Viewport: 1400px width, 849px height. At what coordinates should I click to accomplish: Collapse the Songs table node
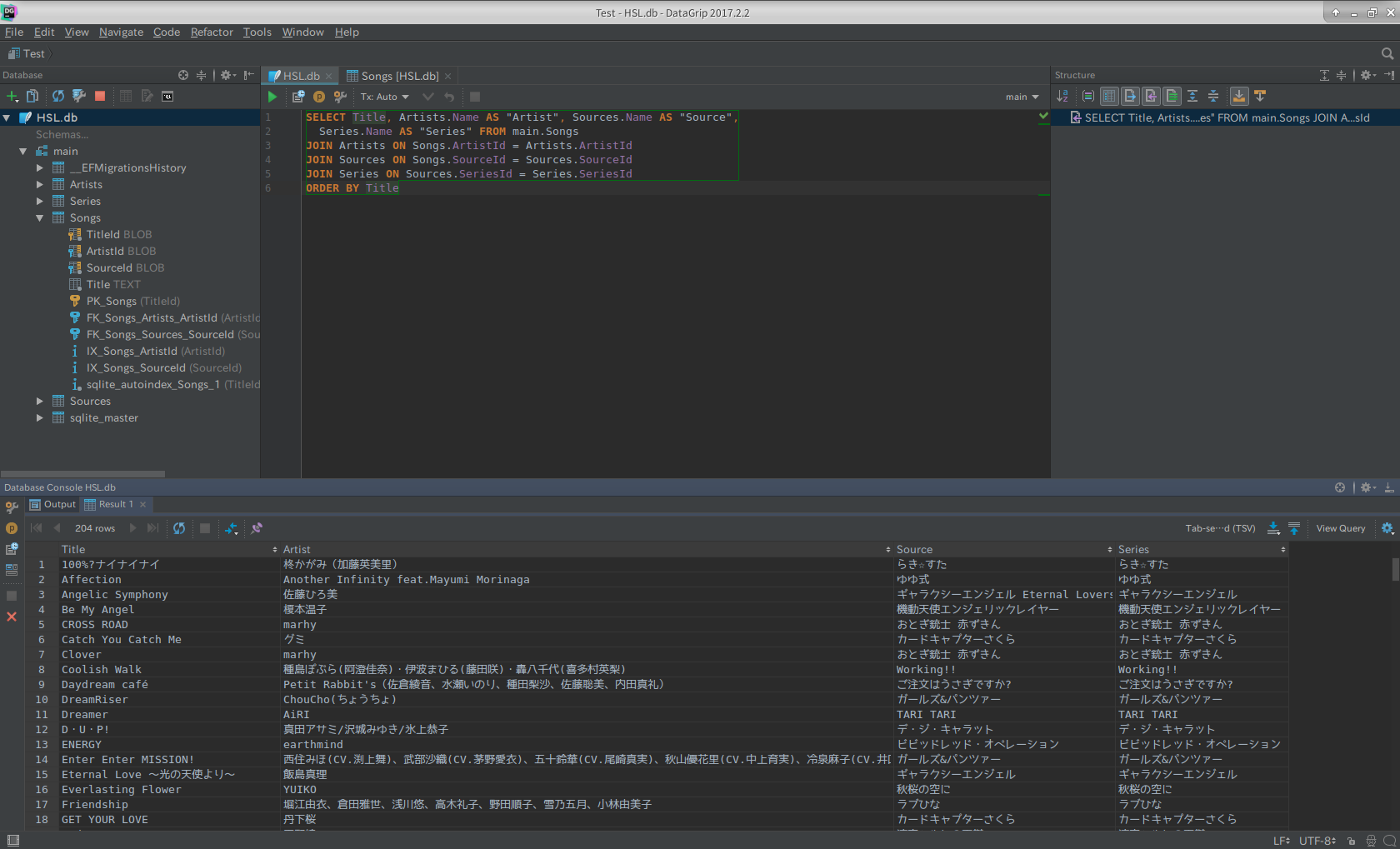point(39,217)
